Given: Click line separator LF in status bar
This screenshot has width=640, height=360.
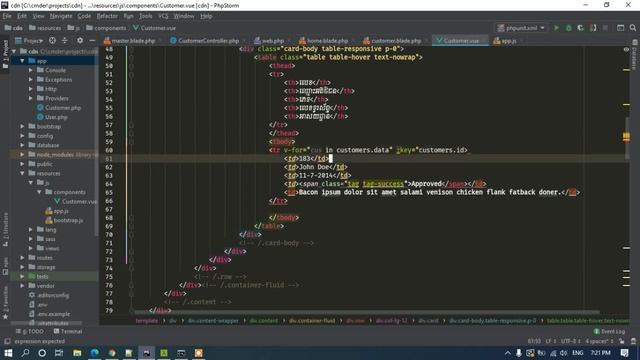Looking at the screenshot, I should coord(550,341).
